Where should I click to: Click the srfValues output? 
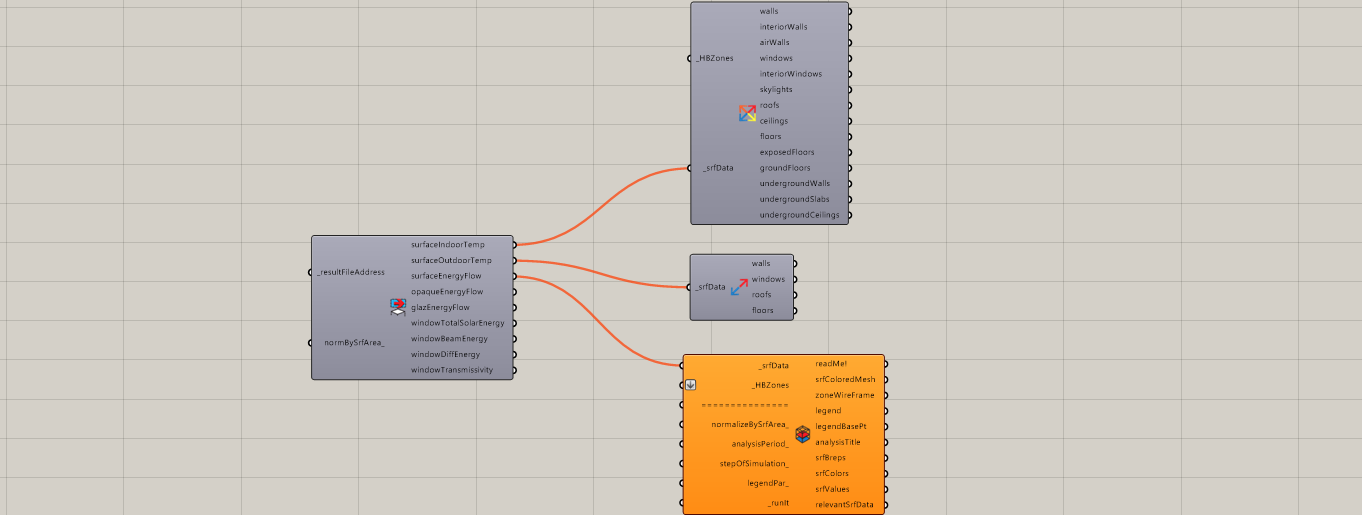832,489
